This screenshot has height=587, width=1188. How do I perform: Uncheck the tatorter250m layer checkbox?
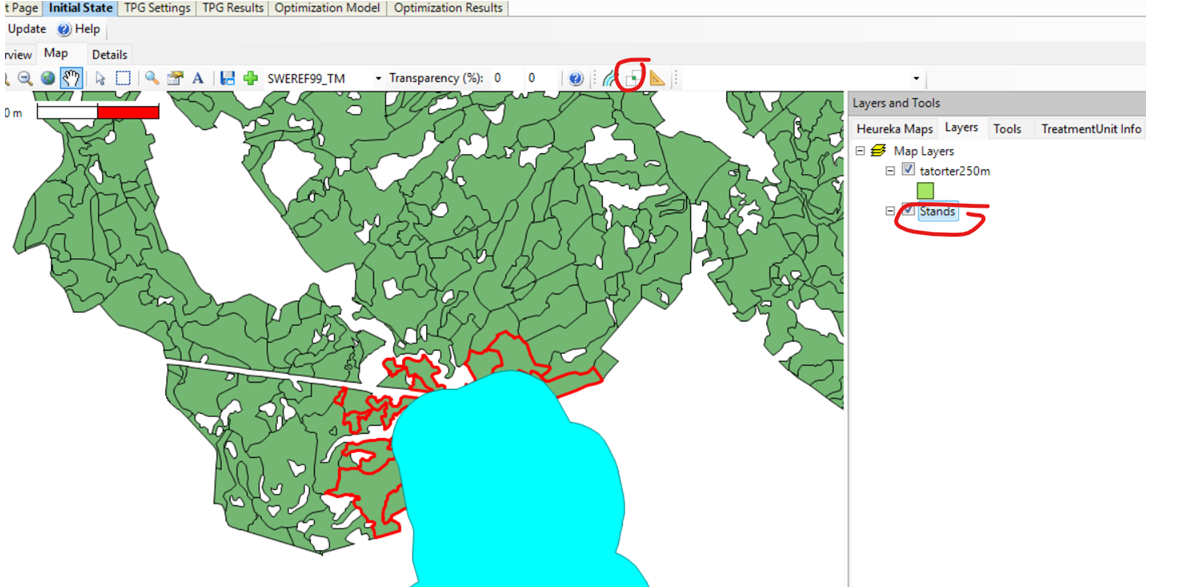point(908,170)
